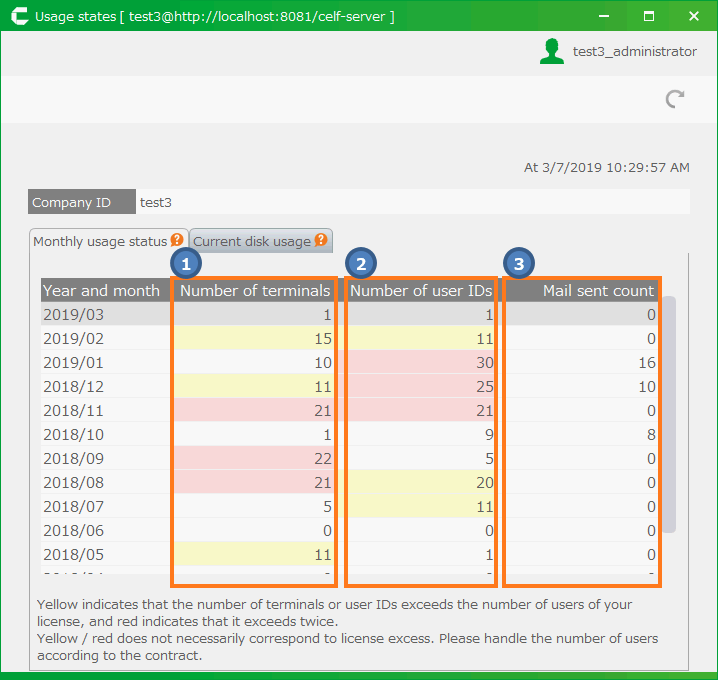Click the Mail sent count column header
This screenshot has width=718, height=680.
[582, 291]
